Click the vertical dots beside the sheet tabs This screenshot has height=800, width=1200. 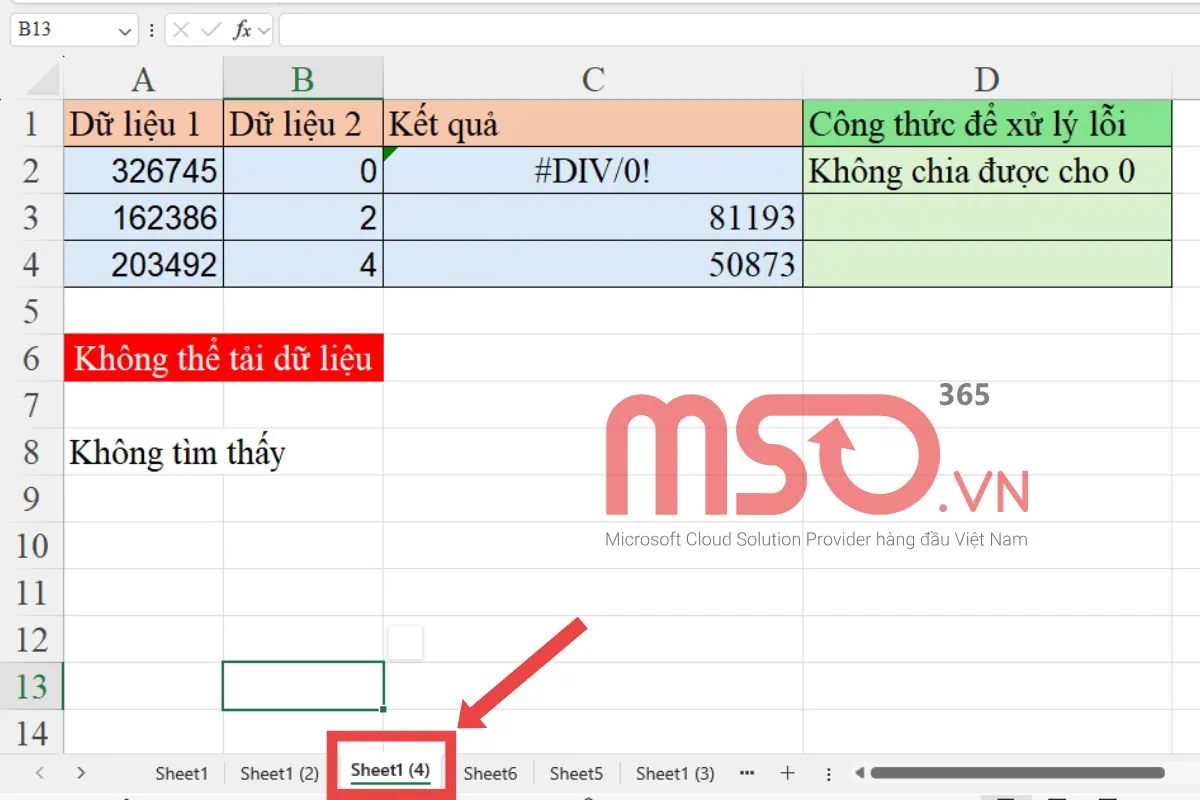coord(828,773)
